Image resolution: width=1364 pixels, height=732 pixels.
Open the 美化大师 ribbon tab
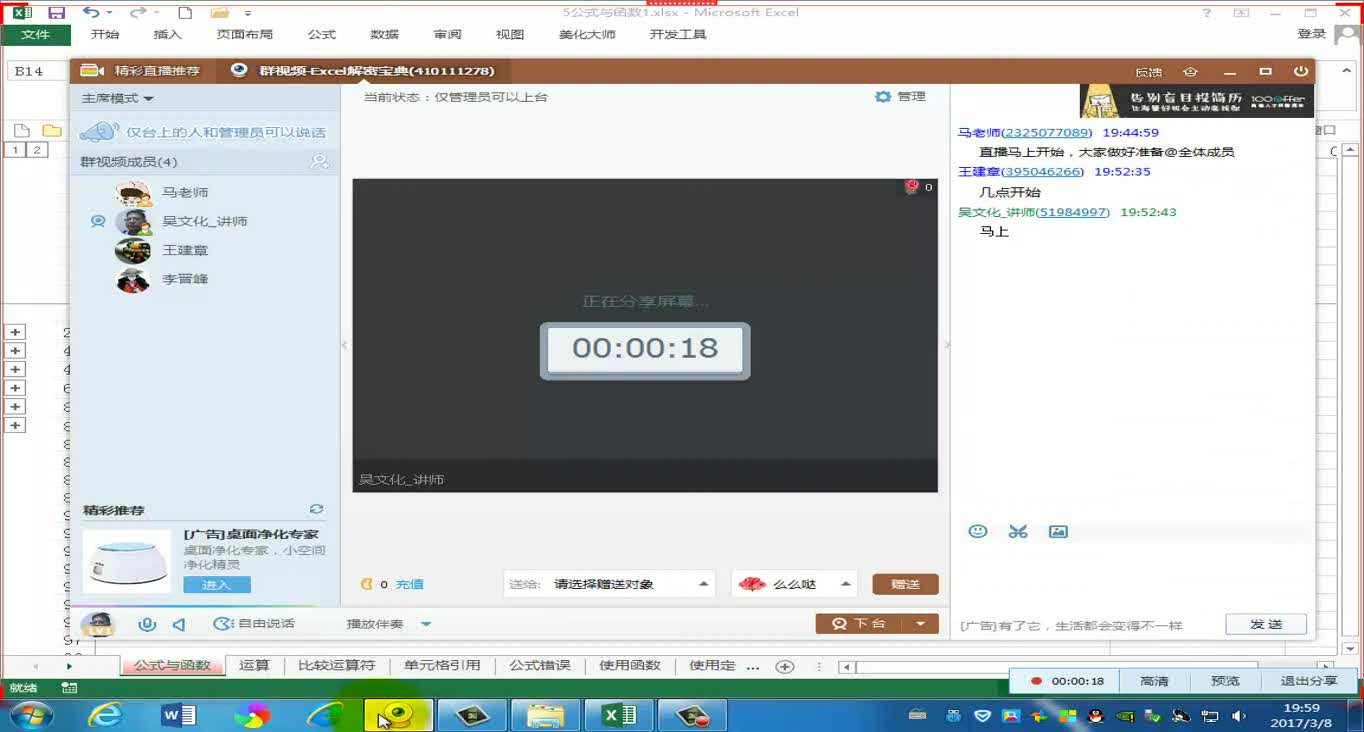(587, 34)
